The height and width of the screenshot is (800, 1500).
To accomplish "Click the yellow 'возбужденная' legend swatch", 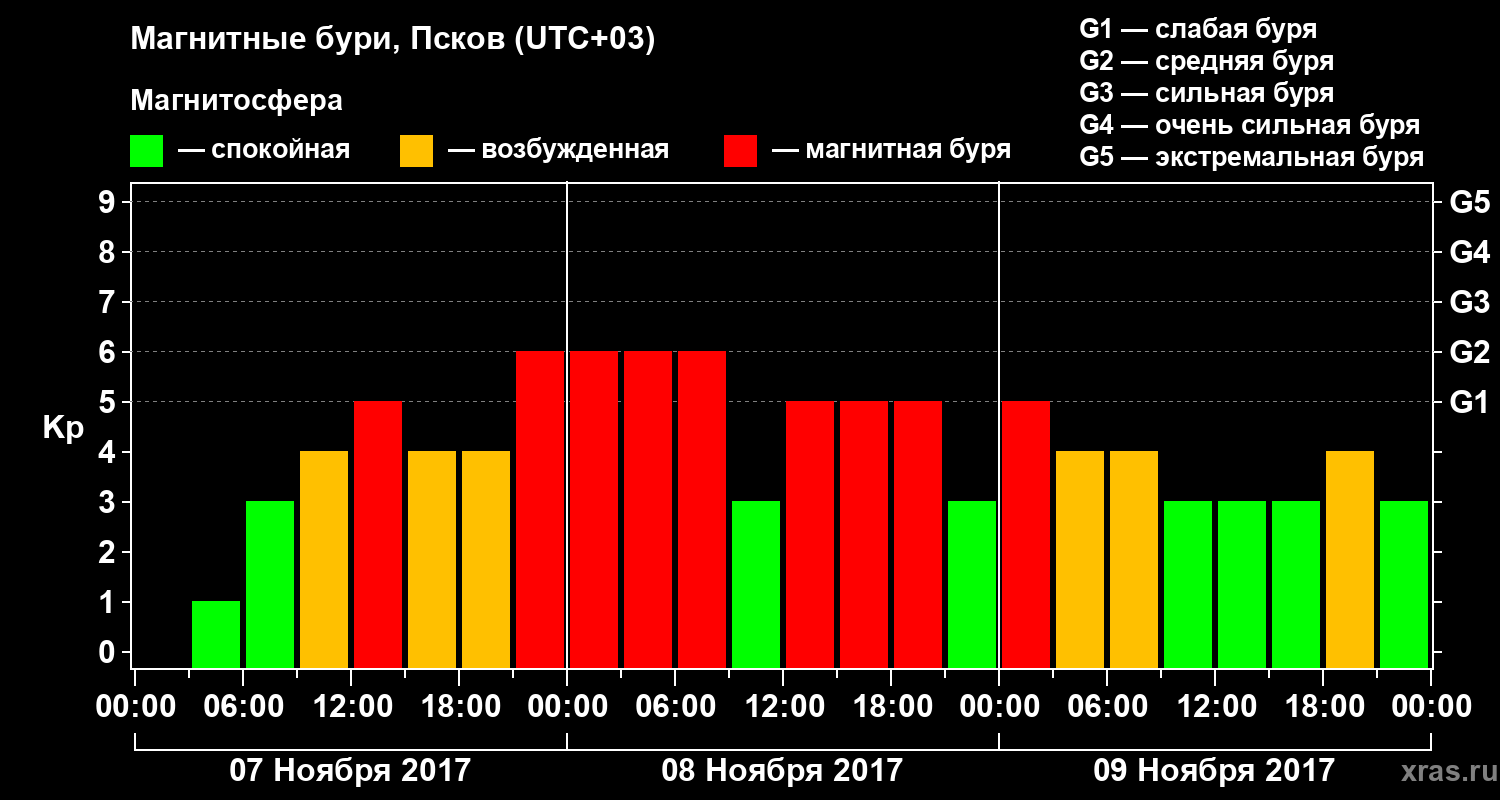I will 416,151.
